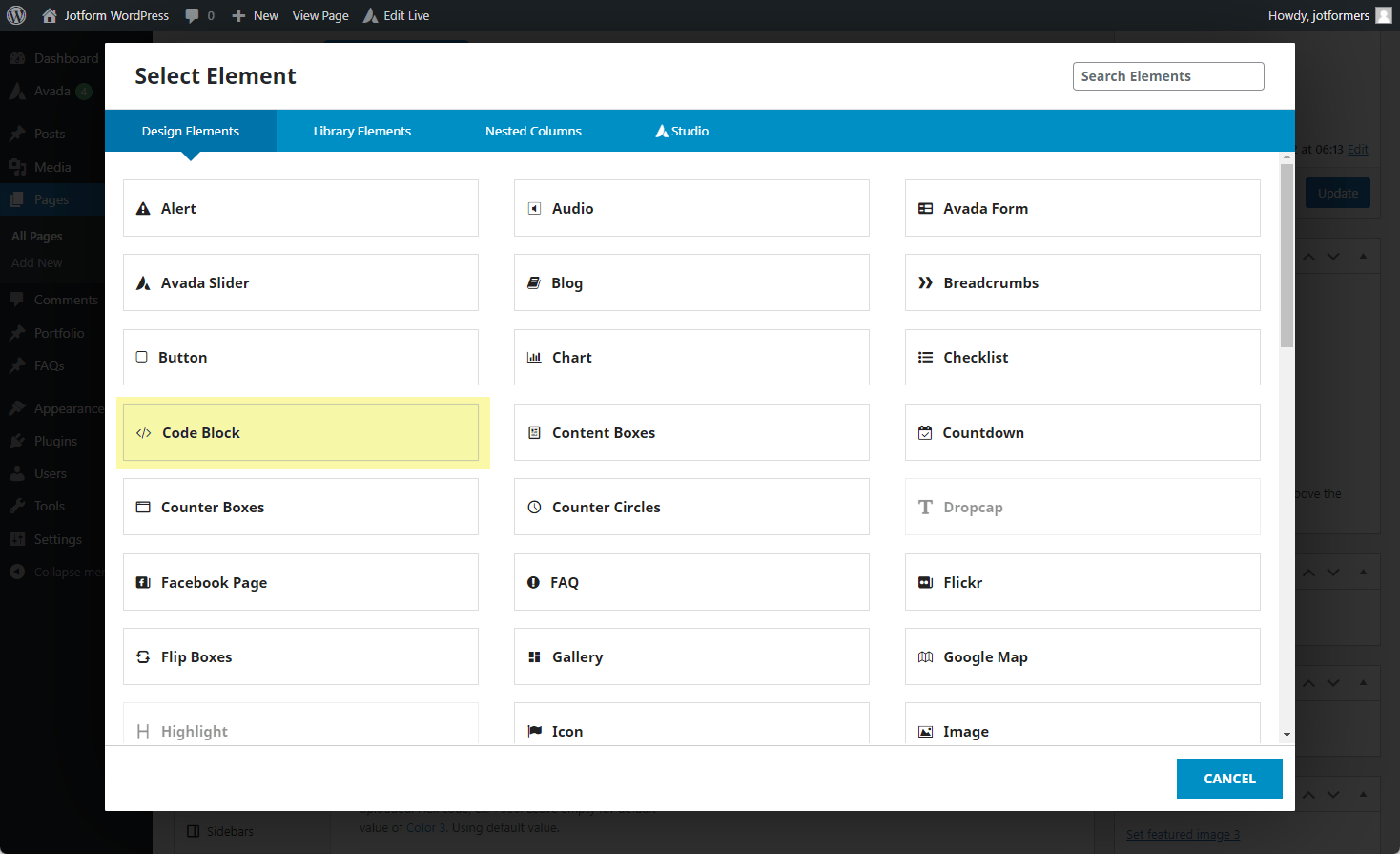Open the Sidebars tab in the page options
Screen dimensions: 1400x854
pos(221,832)
